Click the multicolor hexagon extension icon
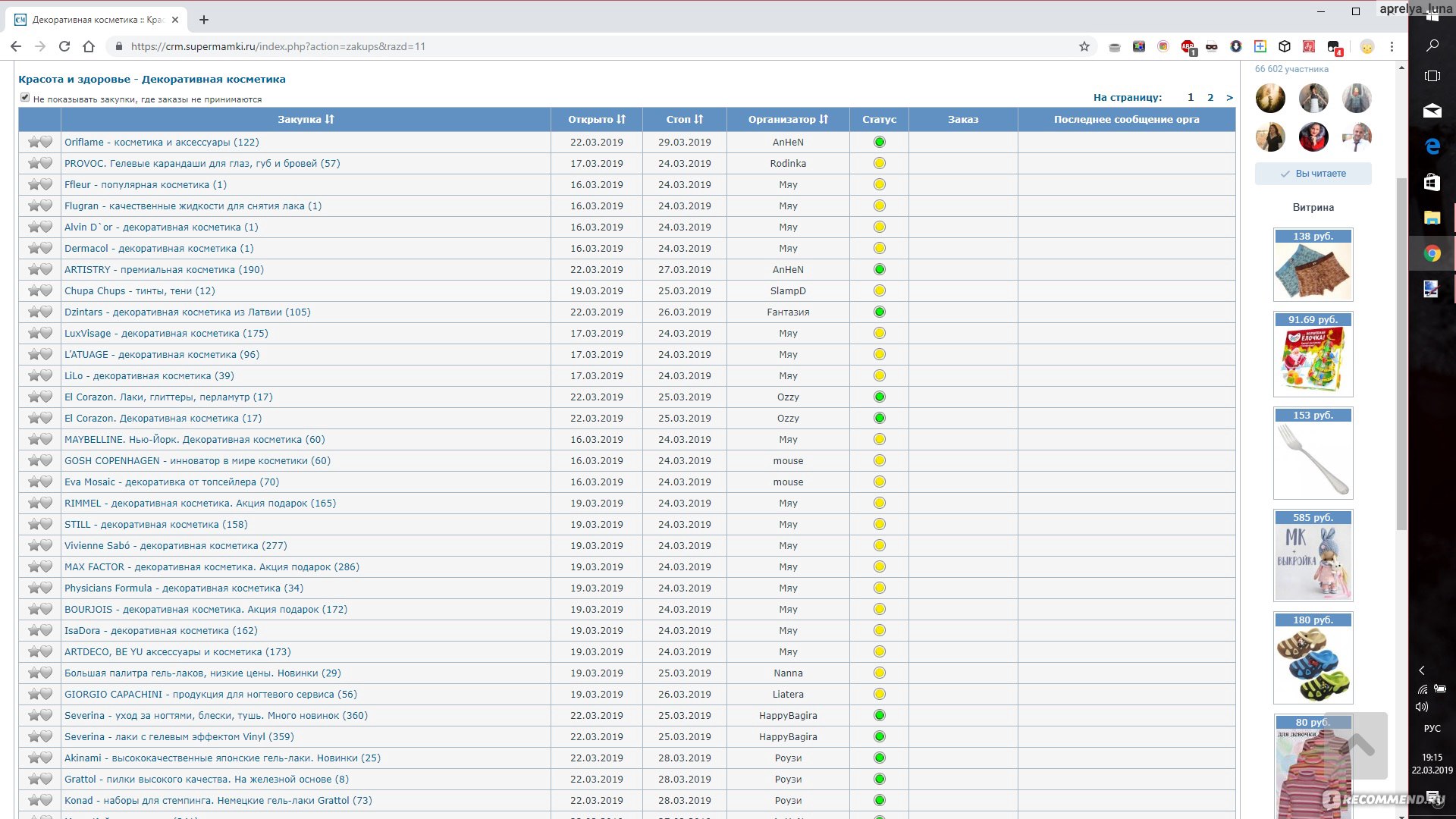The width and height of the screenshot is (1456, 819). (1139, 47)
